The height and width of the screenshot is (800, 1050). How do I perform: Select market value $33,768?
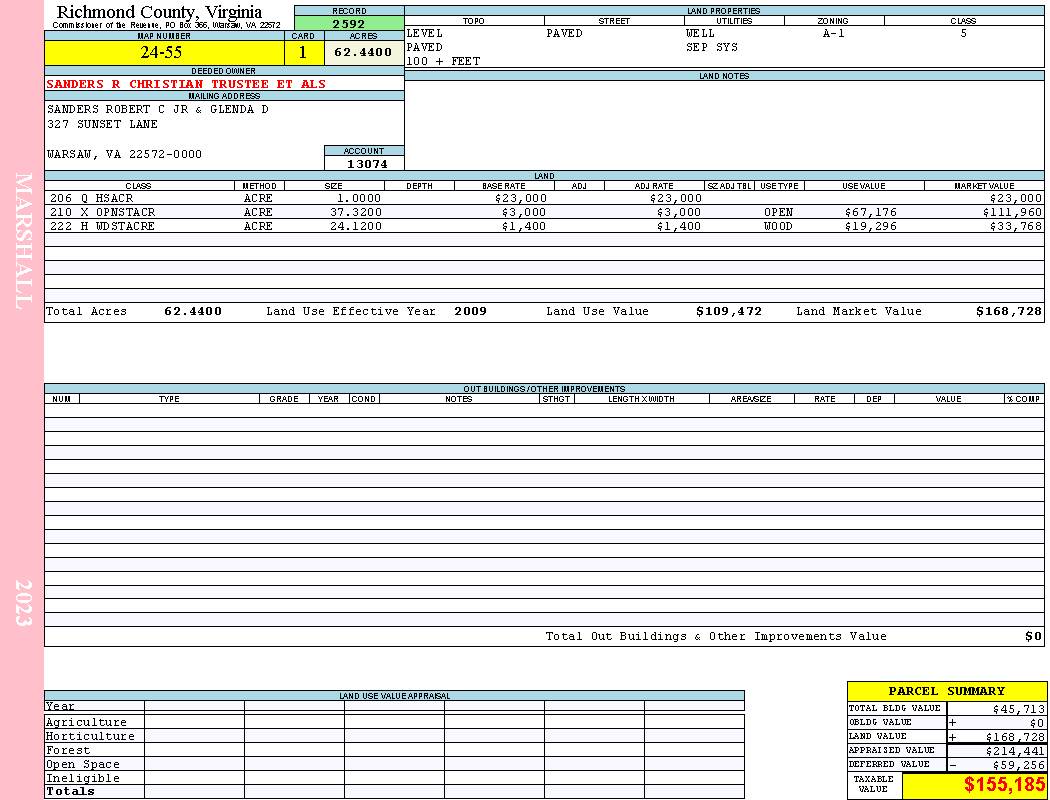tap(1016, 226)
